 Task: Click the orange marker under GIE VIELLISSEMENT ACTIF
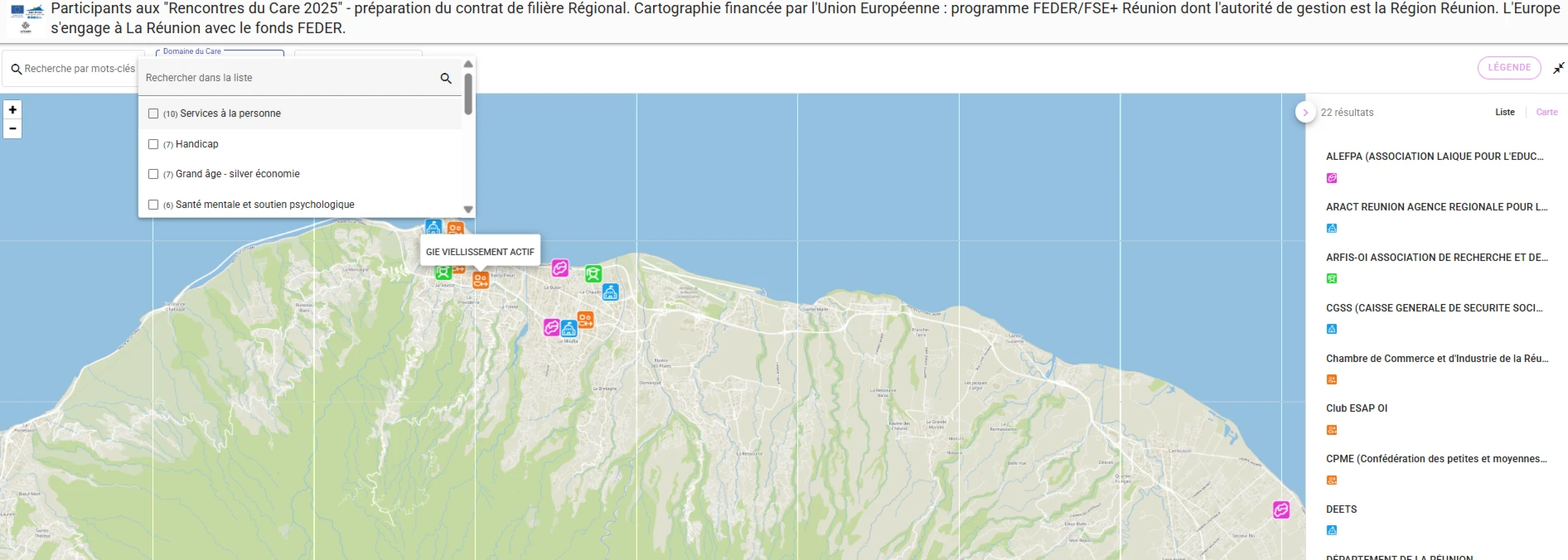481,280
